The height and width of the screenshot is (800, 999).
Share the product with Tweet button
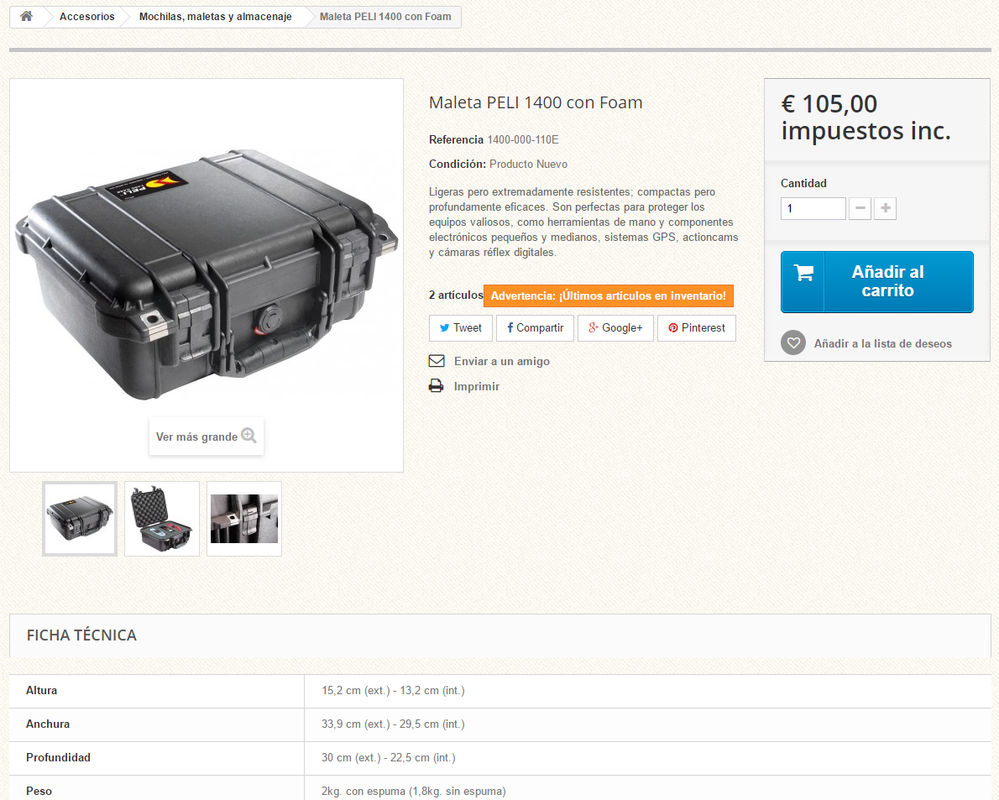[461, 328]
